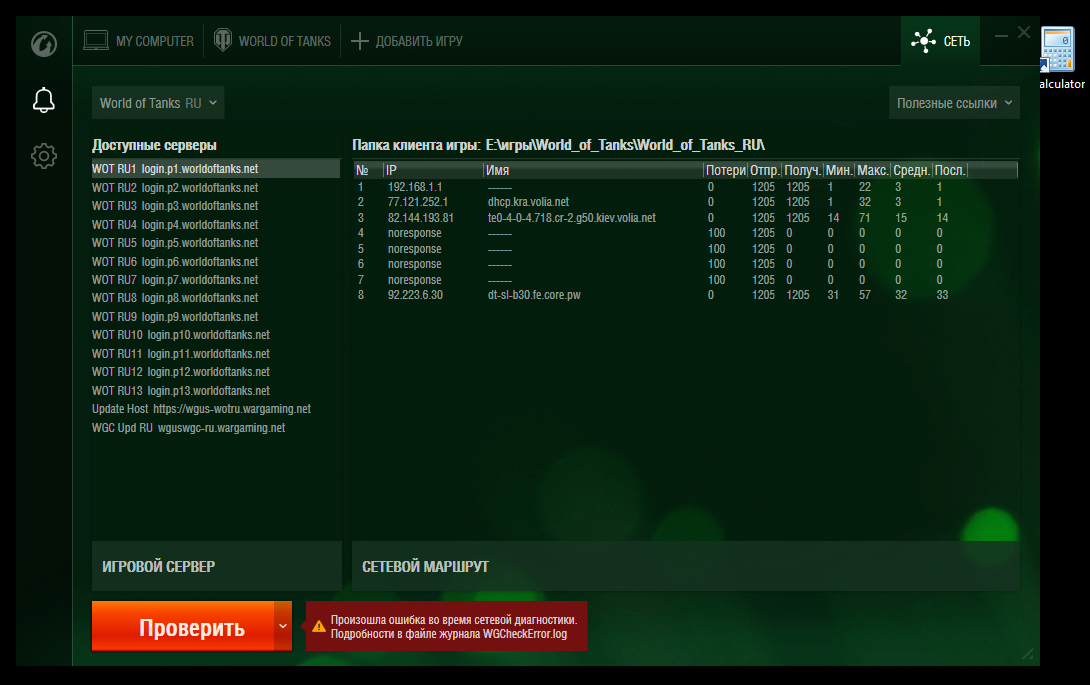Click IP 192.168.1.1 in route table
Screen dimensions: 1090x685
pos(415,186)
